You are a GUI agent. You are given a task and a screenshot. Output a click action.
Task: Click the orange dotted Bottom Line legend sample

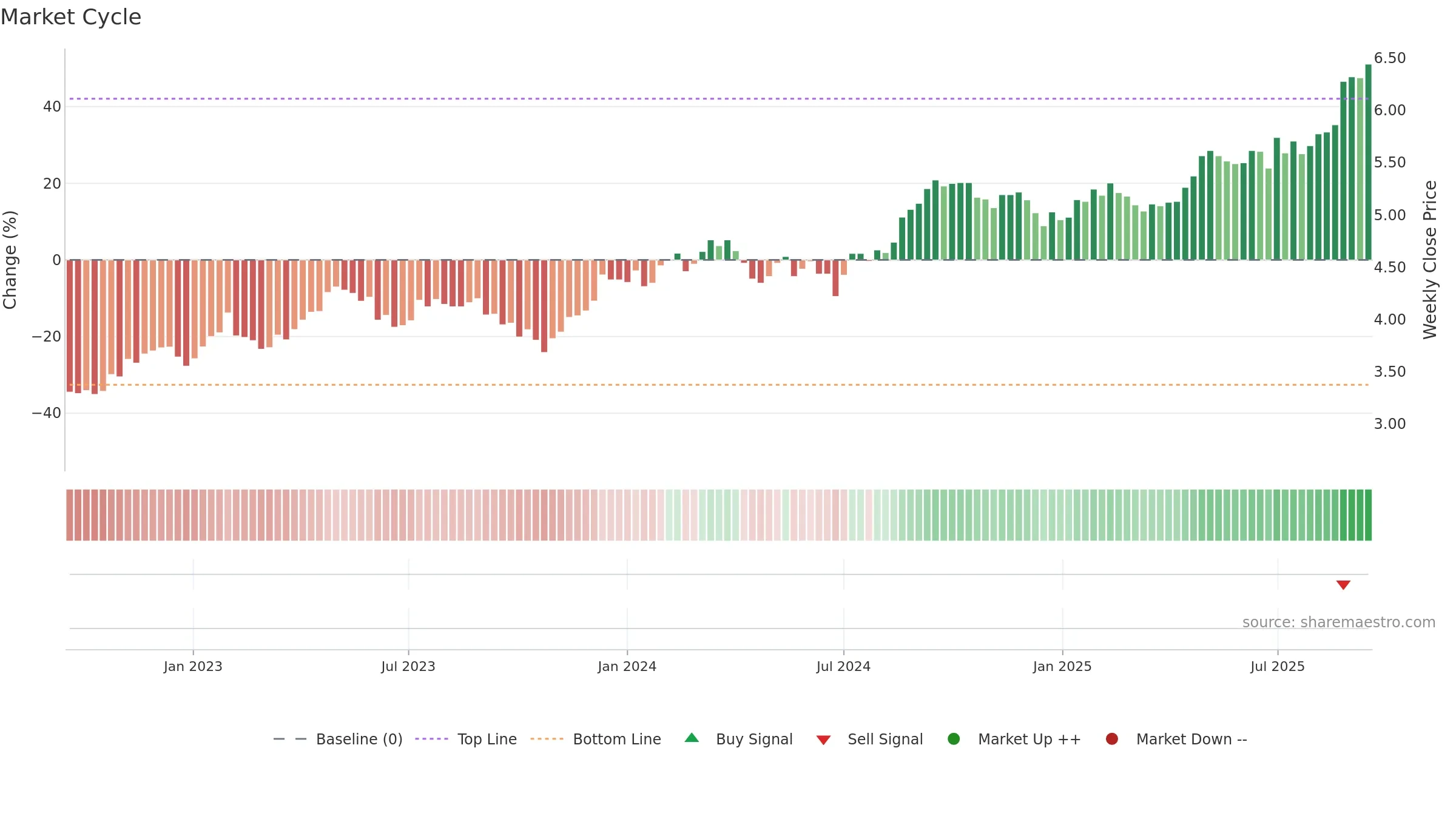[547, 739]
